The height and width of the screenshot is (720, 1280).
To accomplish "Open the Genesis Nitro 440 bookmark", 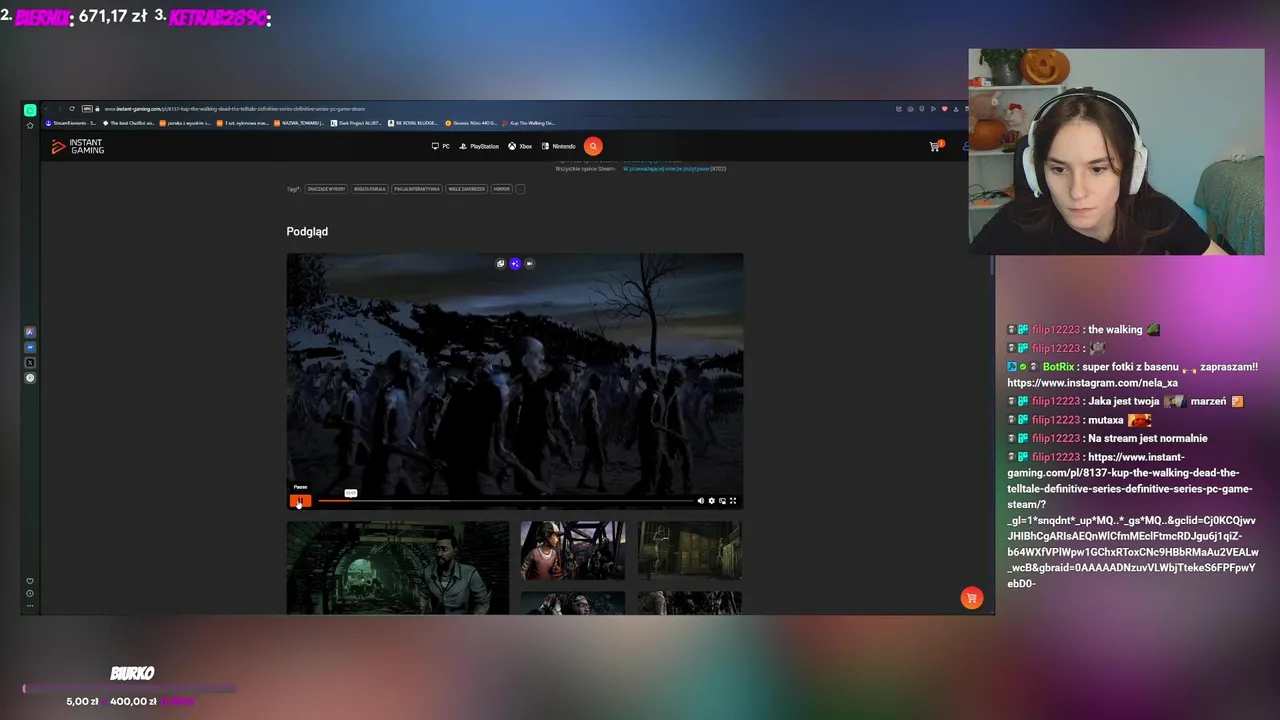I will click(471, 123).
